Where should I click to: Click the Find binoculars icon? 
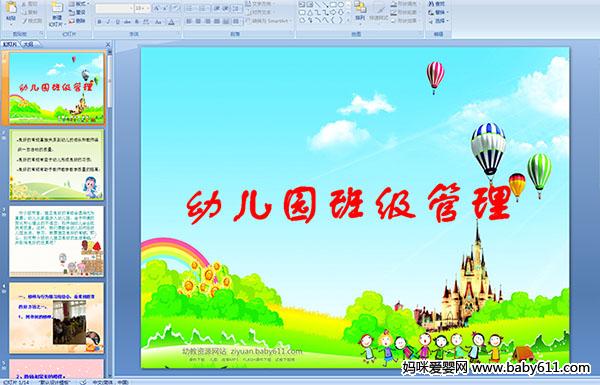pos(431,4)
